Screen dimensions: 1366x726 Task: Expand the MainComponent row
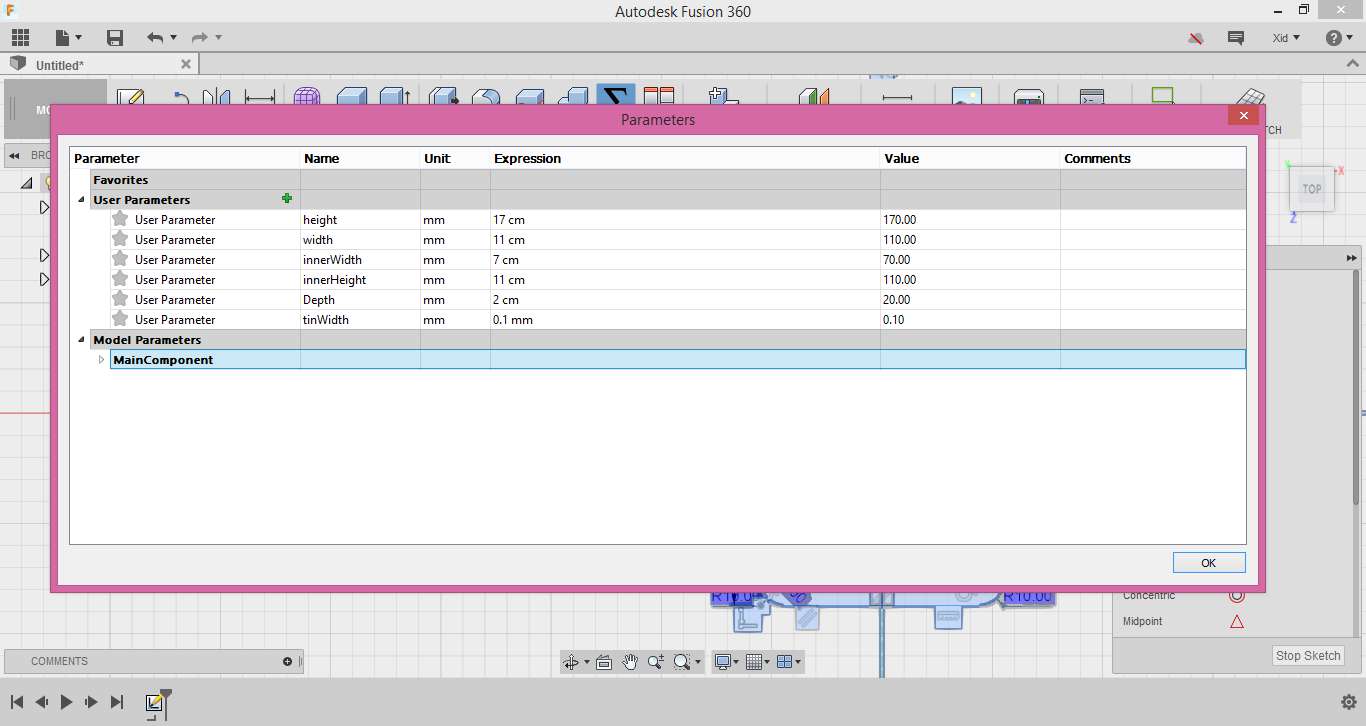point(101,360)
